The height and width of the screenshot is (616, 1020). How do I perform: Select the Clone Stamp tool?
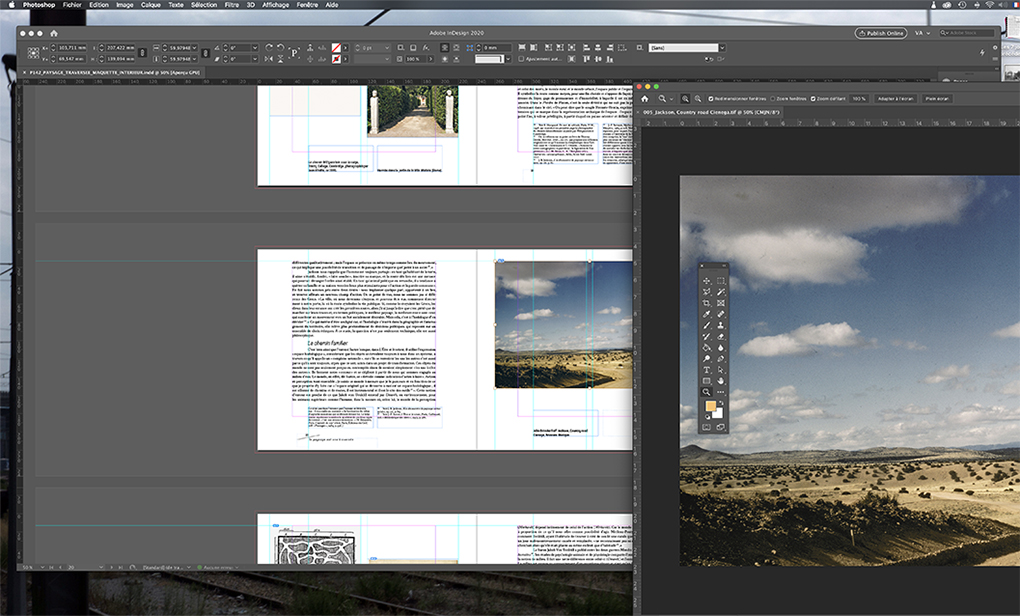(x=721, y=325)
